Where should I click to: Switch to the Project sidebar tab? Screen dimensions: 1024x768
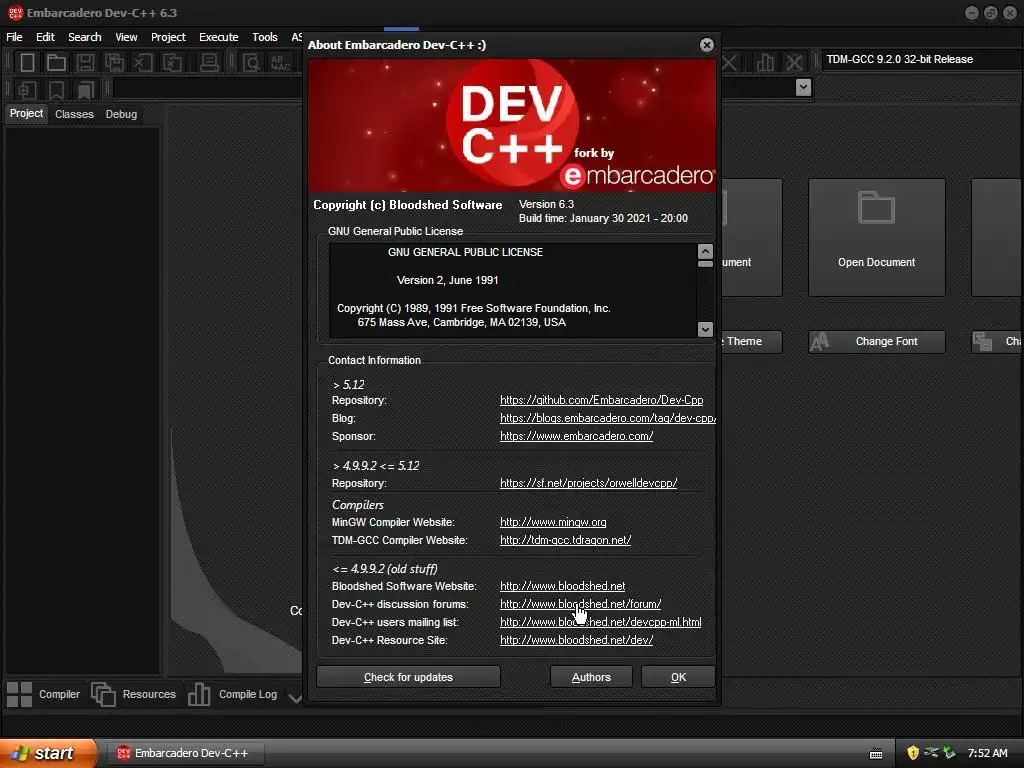26,114
